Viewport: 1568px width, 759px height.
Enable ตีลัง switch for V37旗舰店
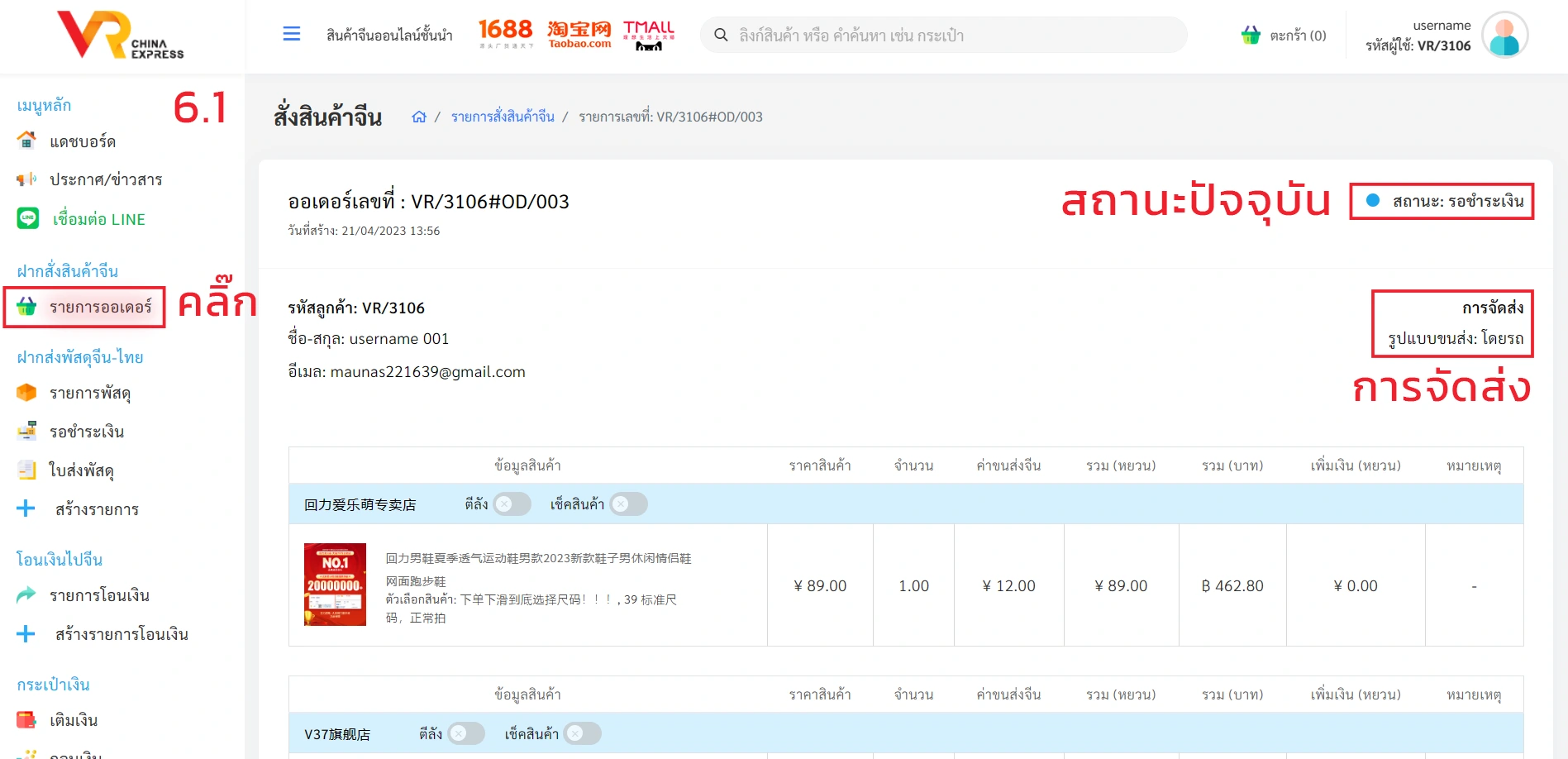coord(465,733)
